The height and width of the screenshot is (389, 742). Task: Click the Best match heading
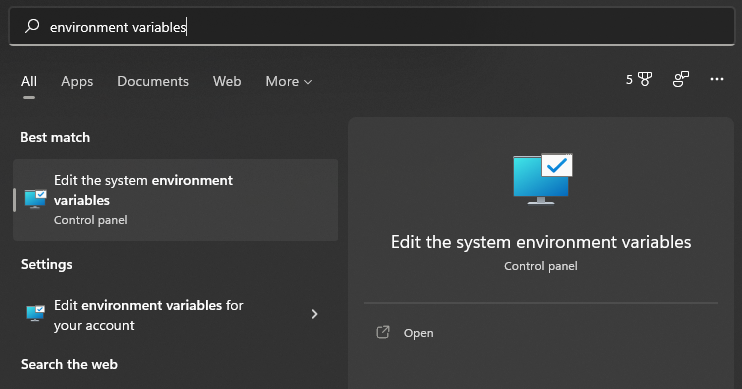tap(55, 137)
